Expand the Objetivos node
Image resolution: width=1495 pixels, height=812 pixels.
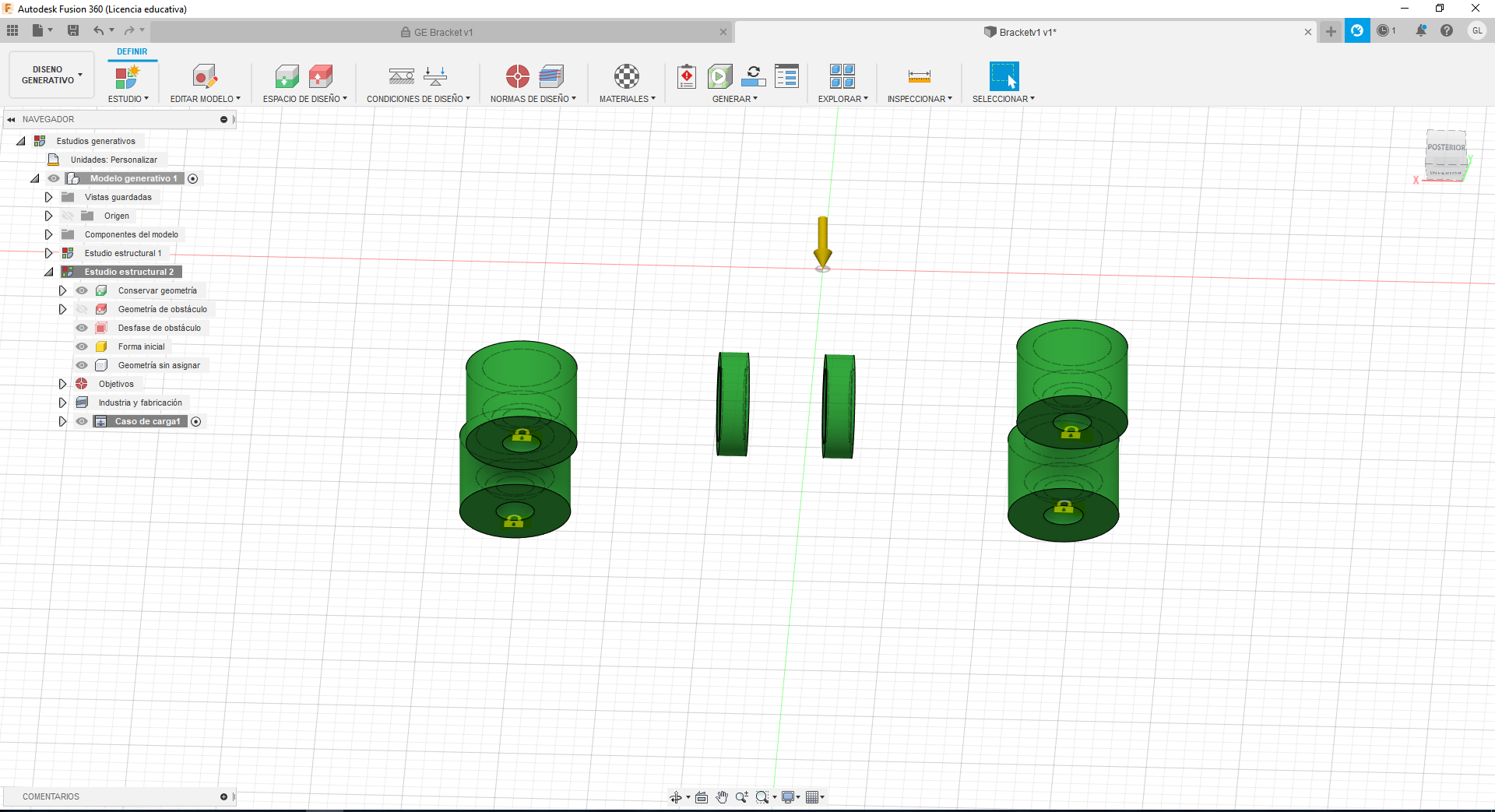[x=62, y=384]
